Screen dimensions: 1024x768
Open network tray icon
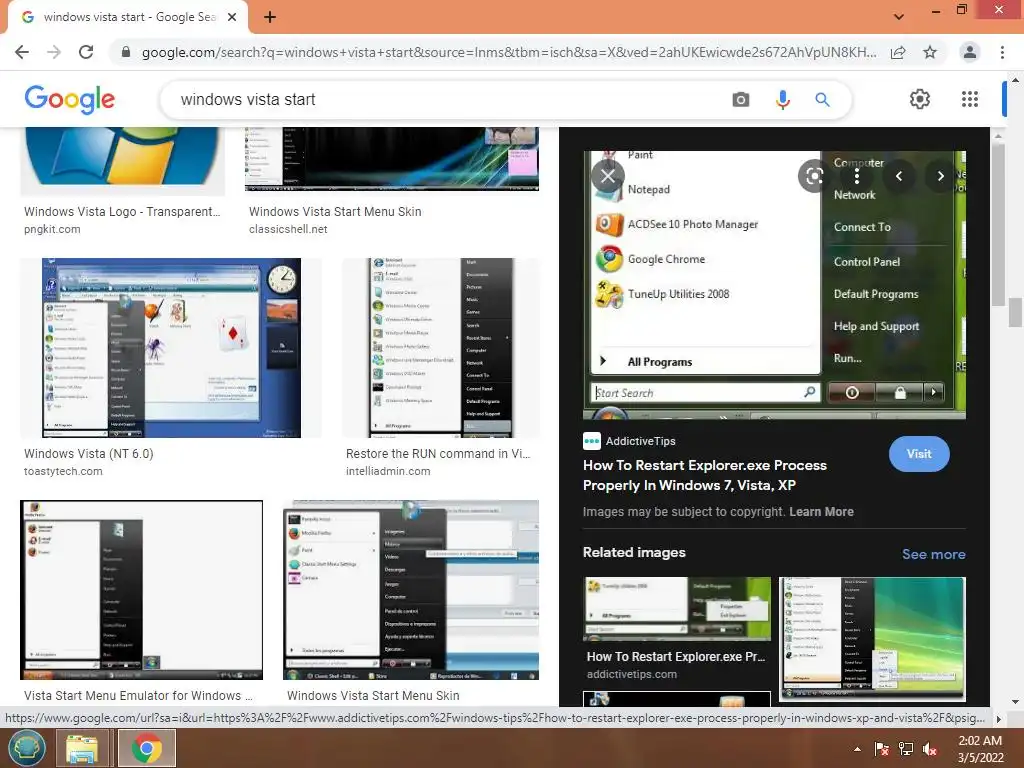click(906, 749)
